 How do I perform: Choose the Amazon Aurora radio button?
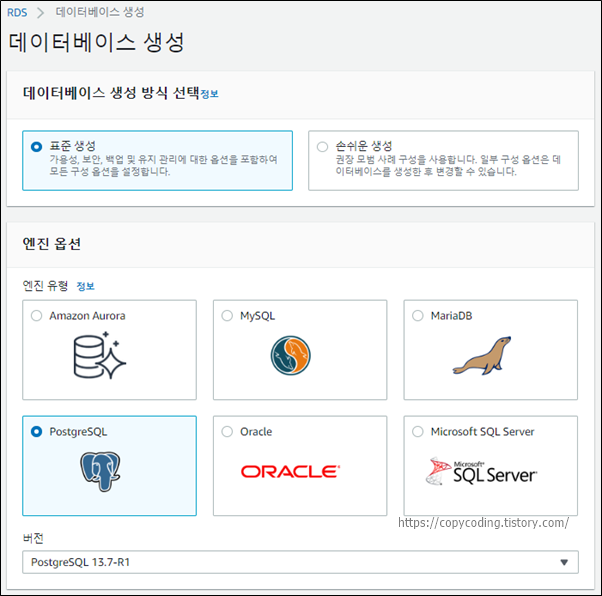36,316
